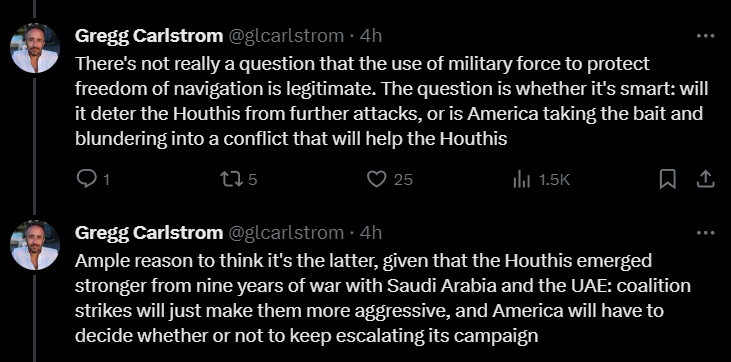Open second tweet's 4h timestamp
The height and width of the screenshot is (362, 731).
tap(371, 232)
